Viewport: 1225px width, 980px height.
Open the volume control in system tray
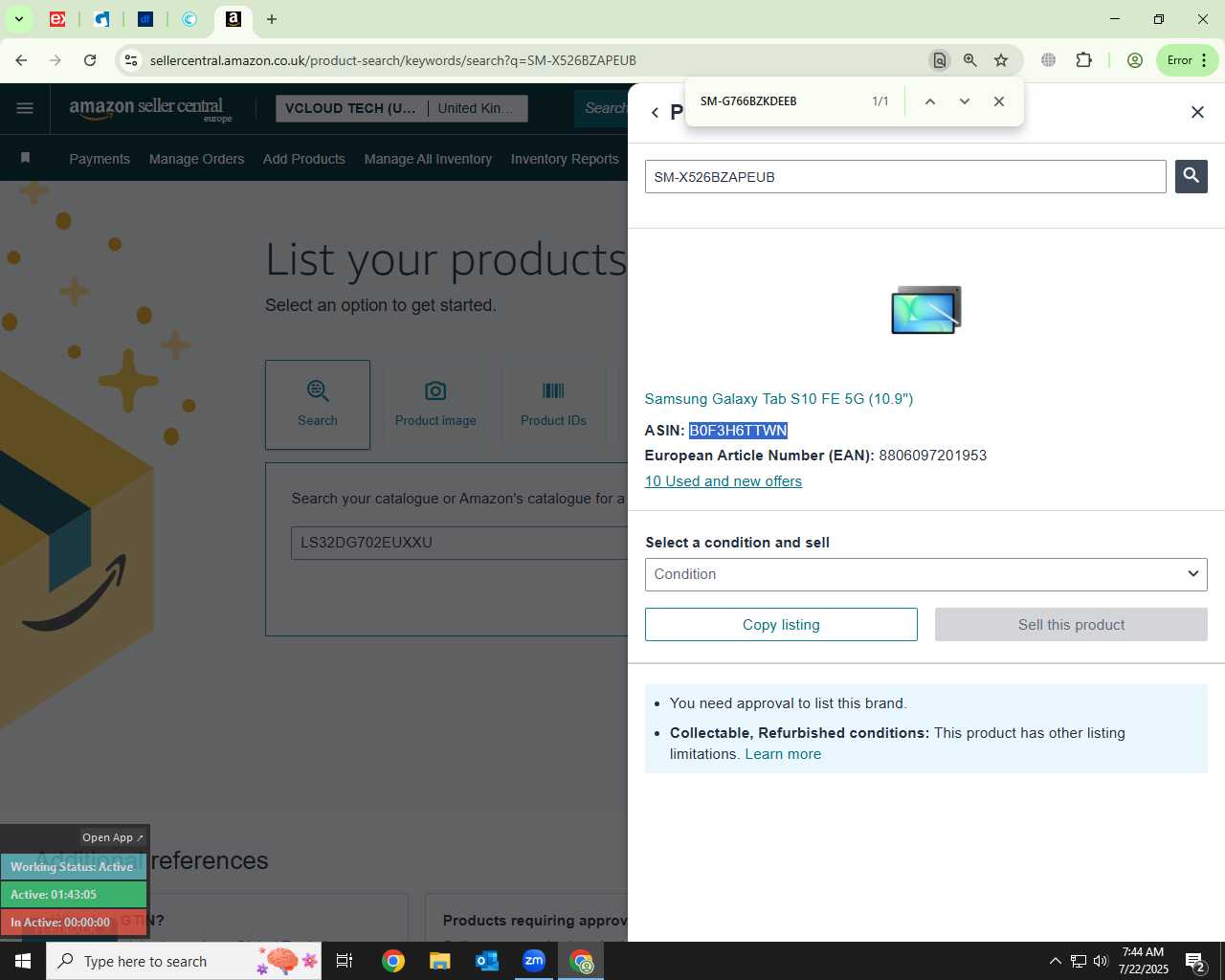(x=1101, y=961)
